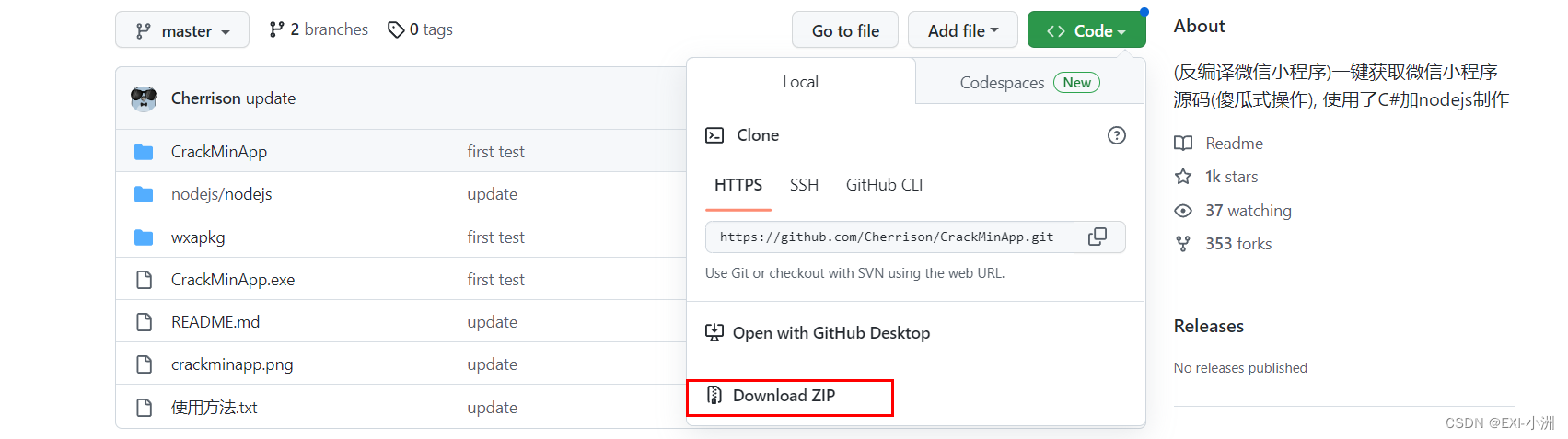View the 37 watching link
Image resolution: width=1568 pixels, height=439 pixels.
[x=1248, y=211]
